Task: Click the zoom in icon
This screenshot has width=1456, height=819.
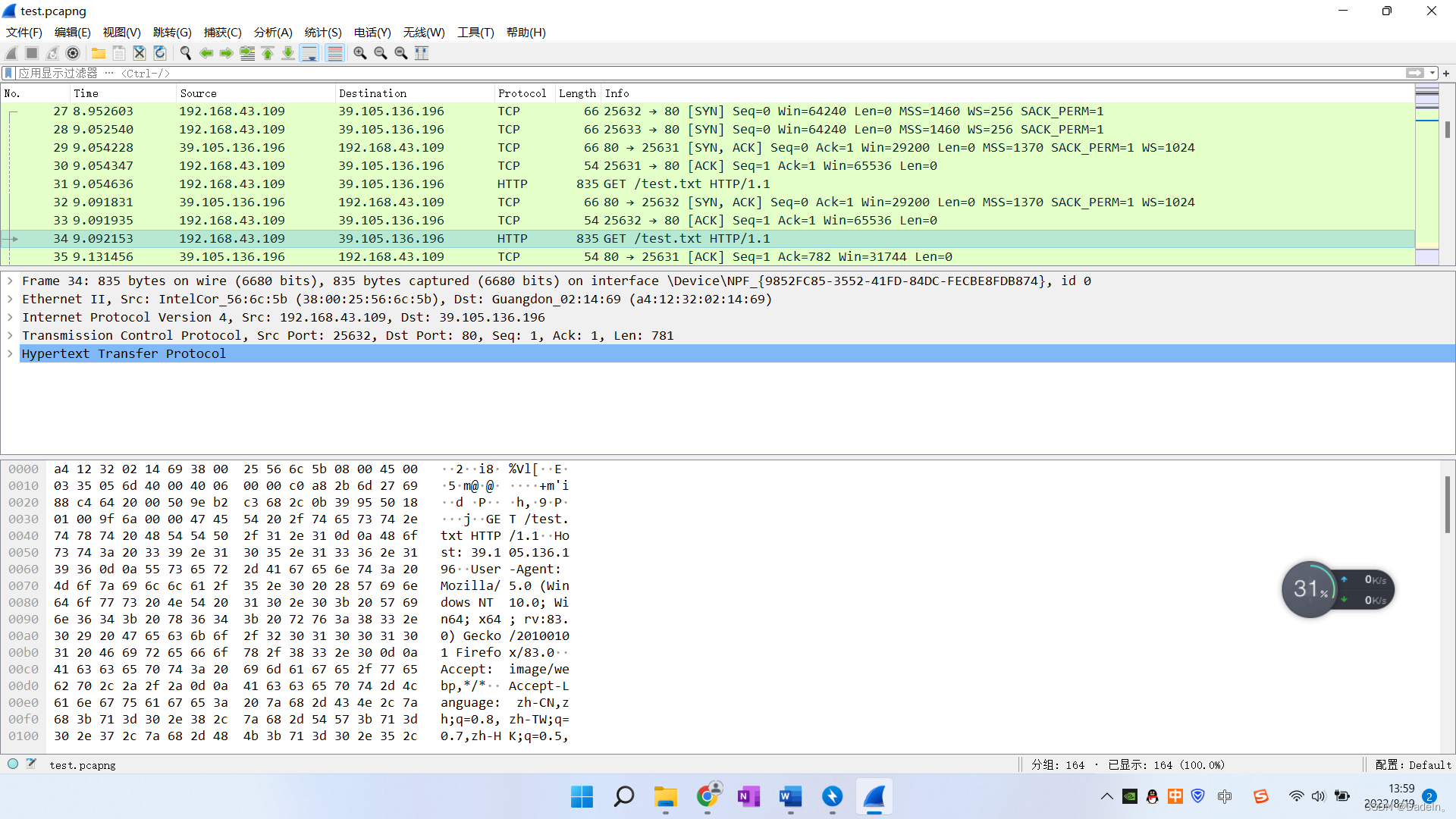Action: (360, 53)
